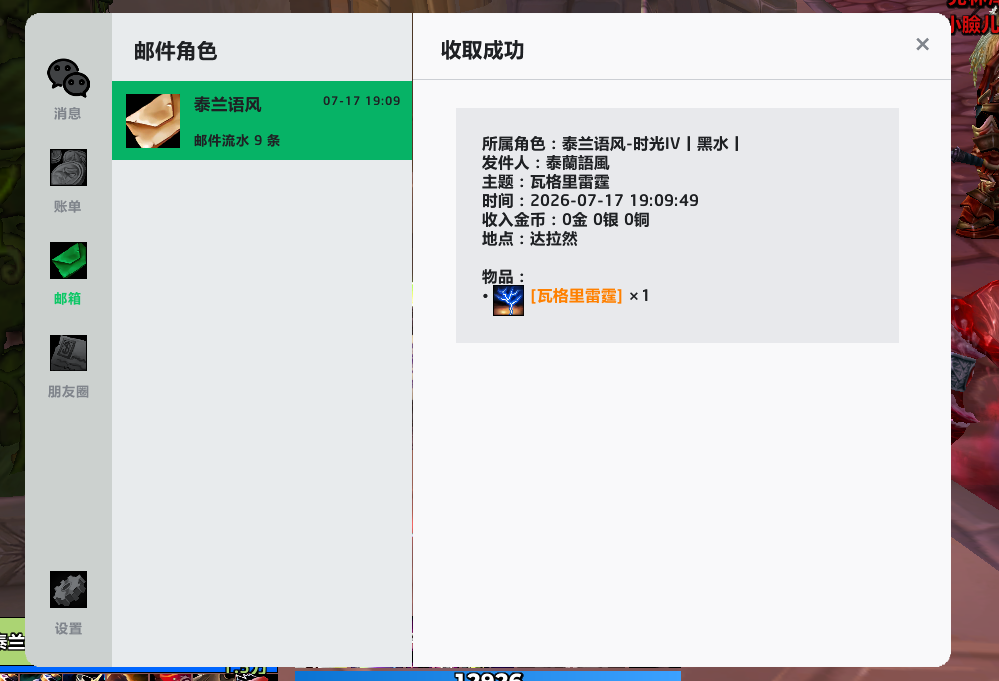This screenshot has height=681, width=999.
Task: Click the 物品 label
Action: point(503,277)
